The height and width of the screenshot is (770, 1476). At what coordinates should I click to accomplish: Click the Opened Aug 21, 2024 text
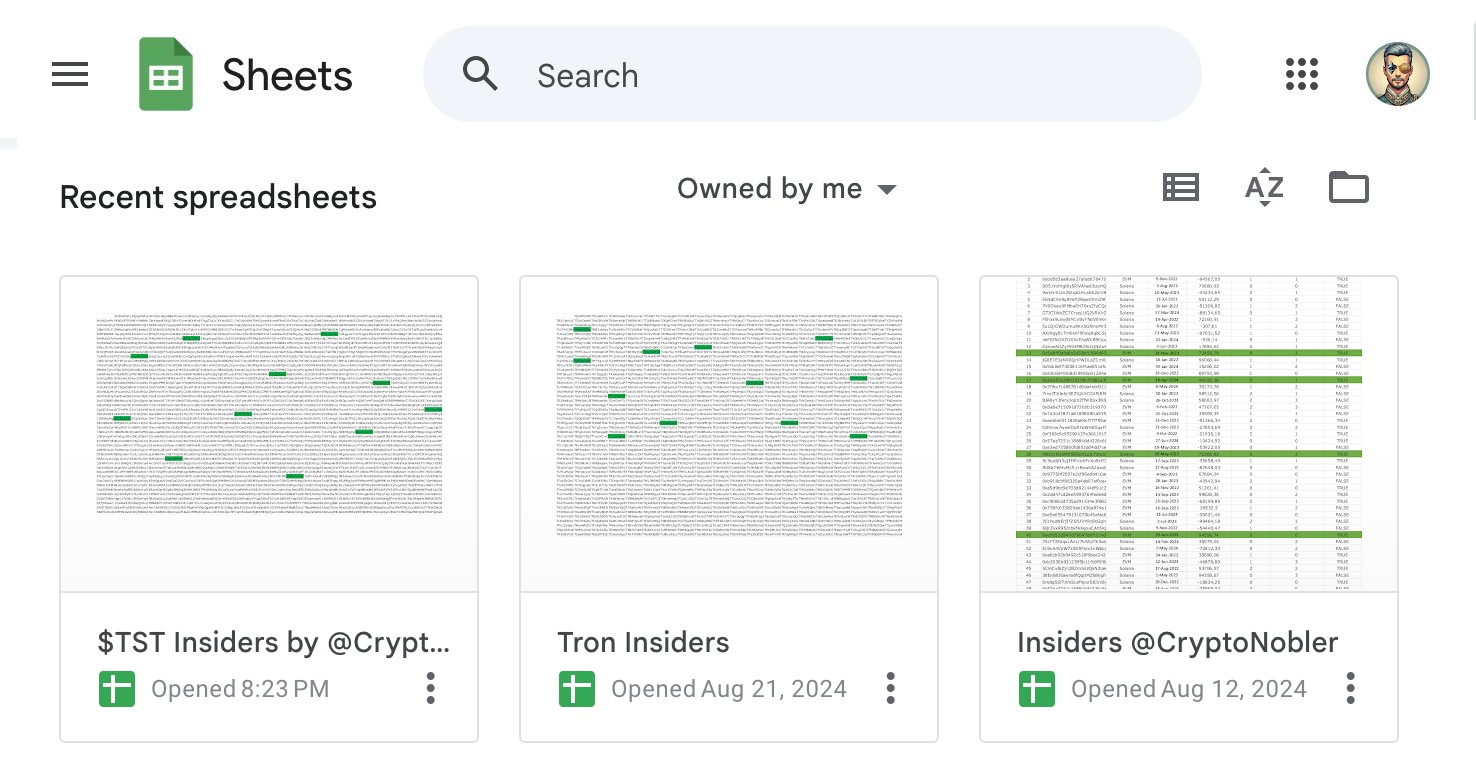[x=729, y=689]
